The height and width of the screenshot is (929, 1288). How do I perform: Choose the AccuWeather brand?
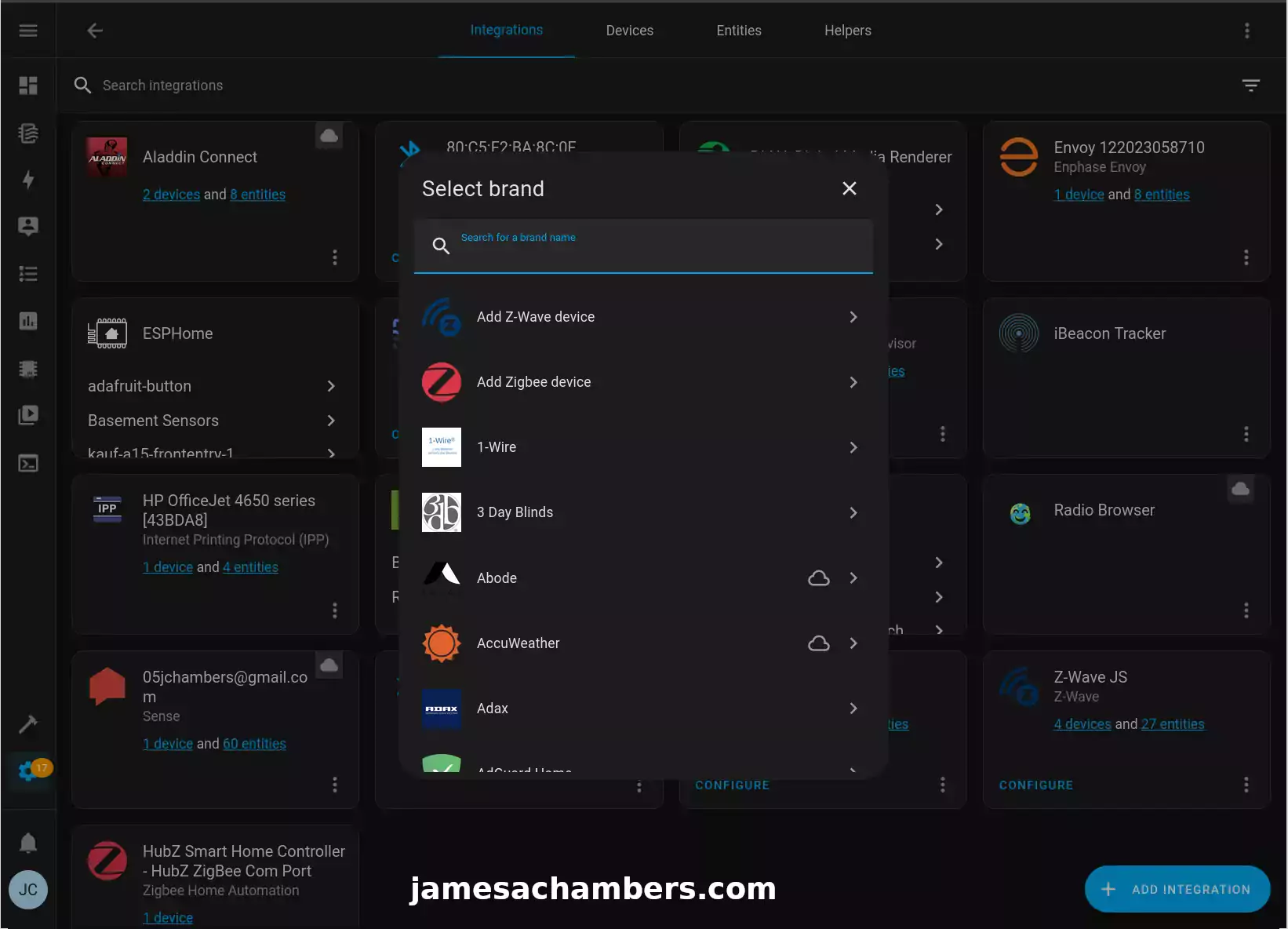pos(643,643)
